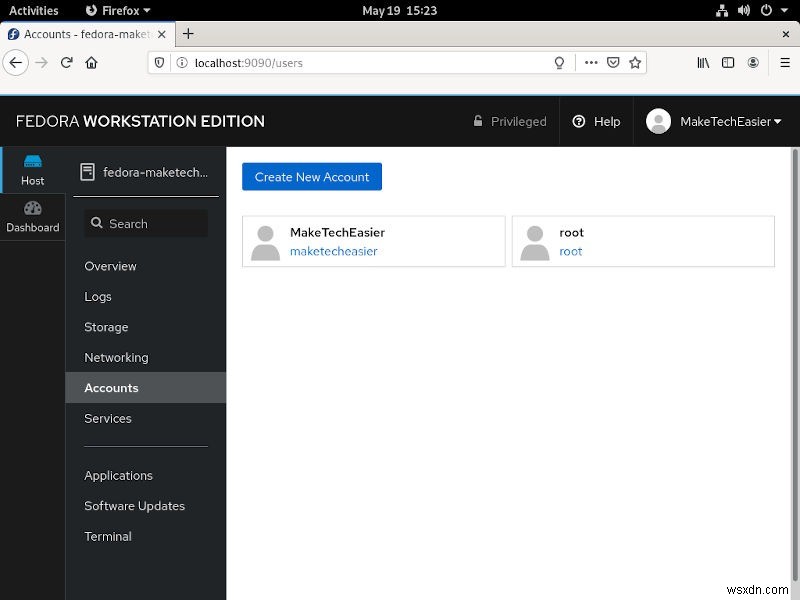800x600 pixels.
Task: Bookmark this page with star icon
Action: [x=635, y=63]
